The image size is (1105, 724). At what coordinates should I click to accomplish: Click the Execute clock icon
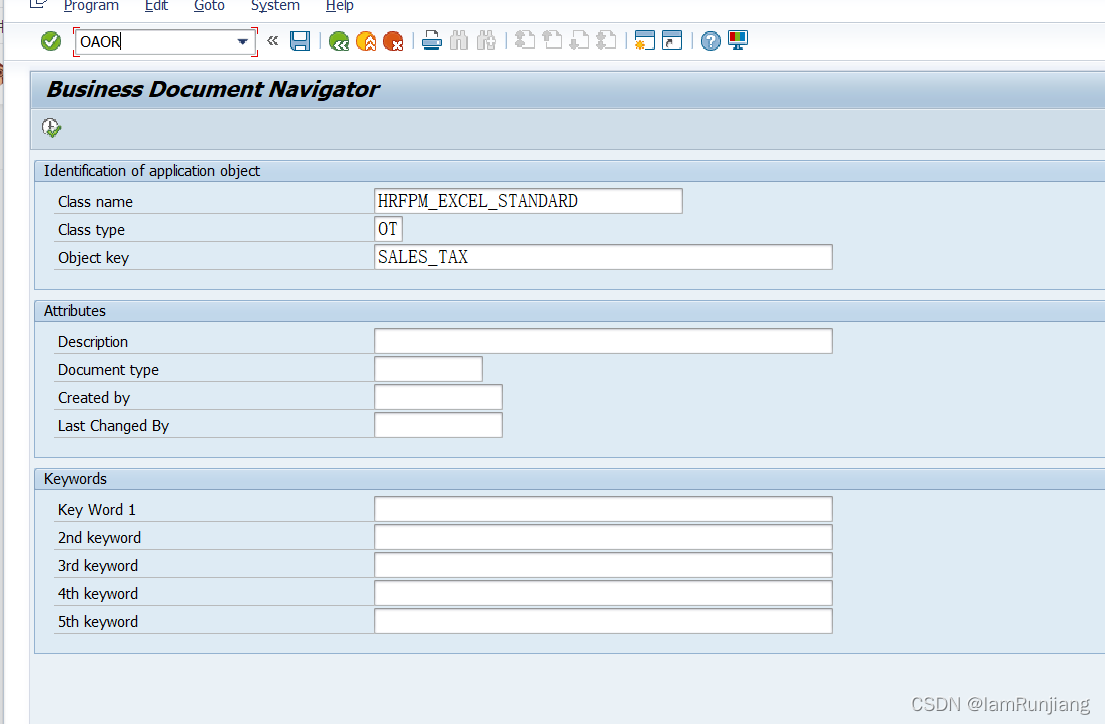[51, 128]
